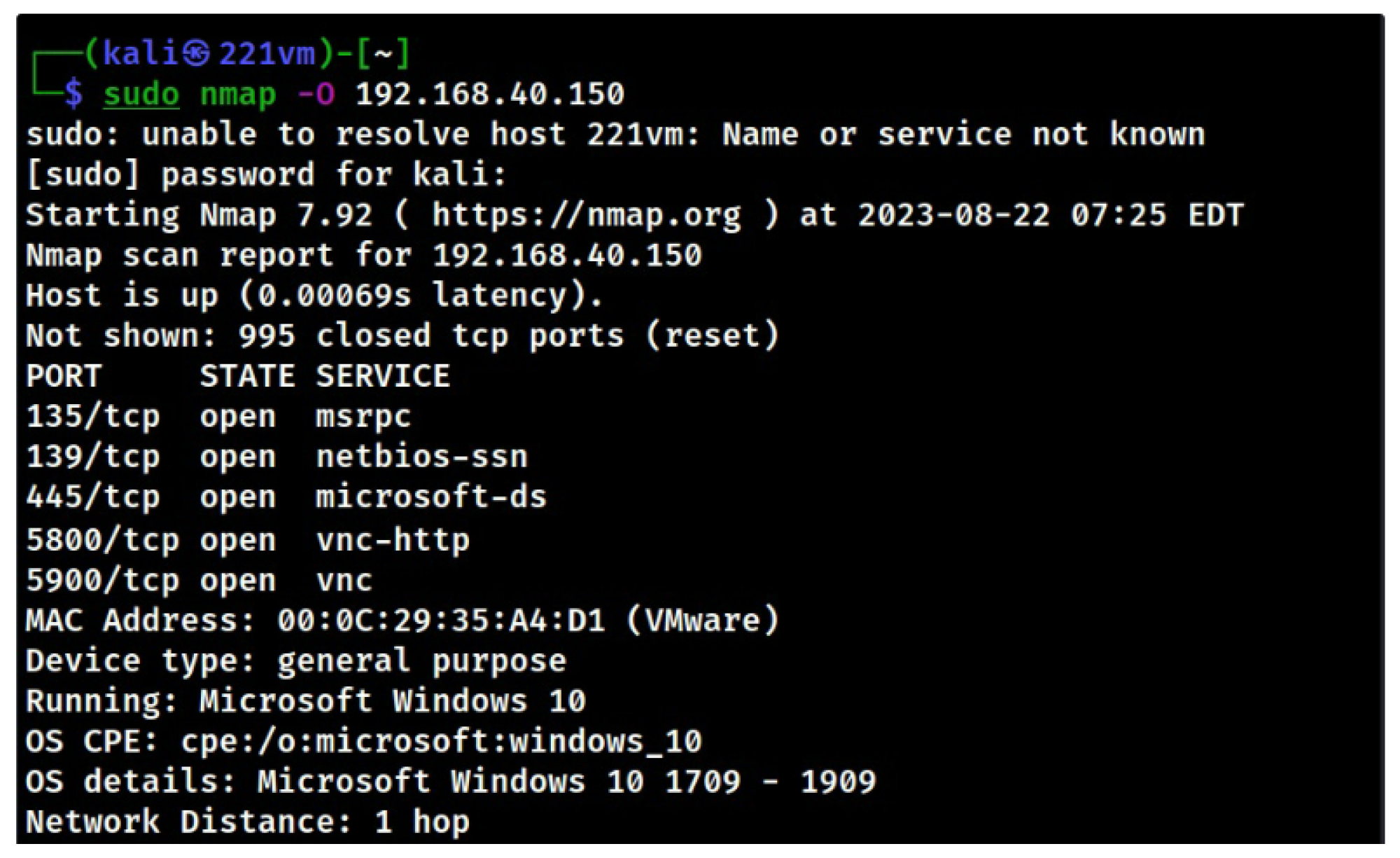Click the MAC address 00:0C:29:35:A4:D1
The width and height of the screenshot is (1400, 858).
point(441,621)
